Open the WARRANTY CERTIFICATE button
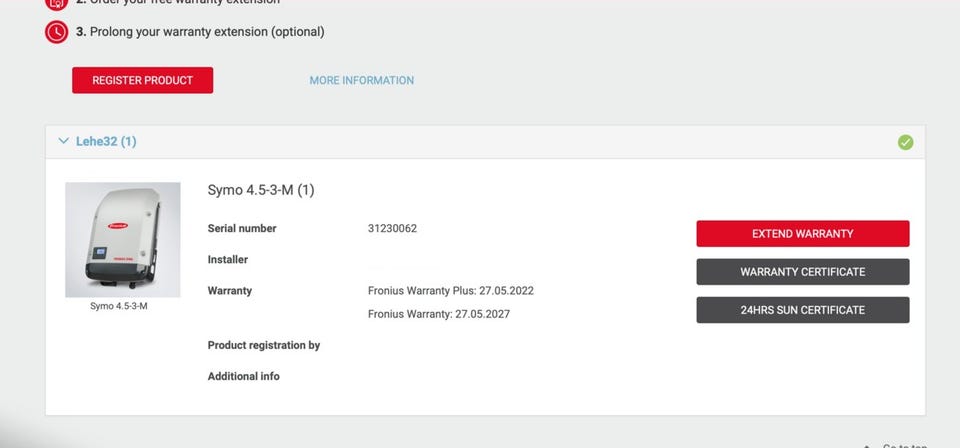 [x=803, y=272]
